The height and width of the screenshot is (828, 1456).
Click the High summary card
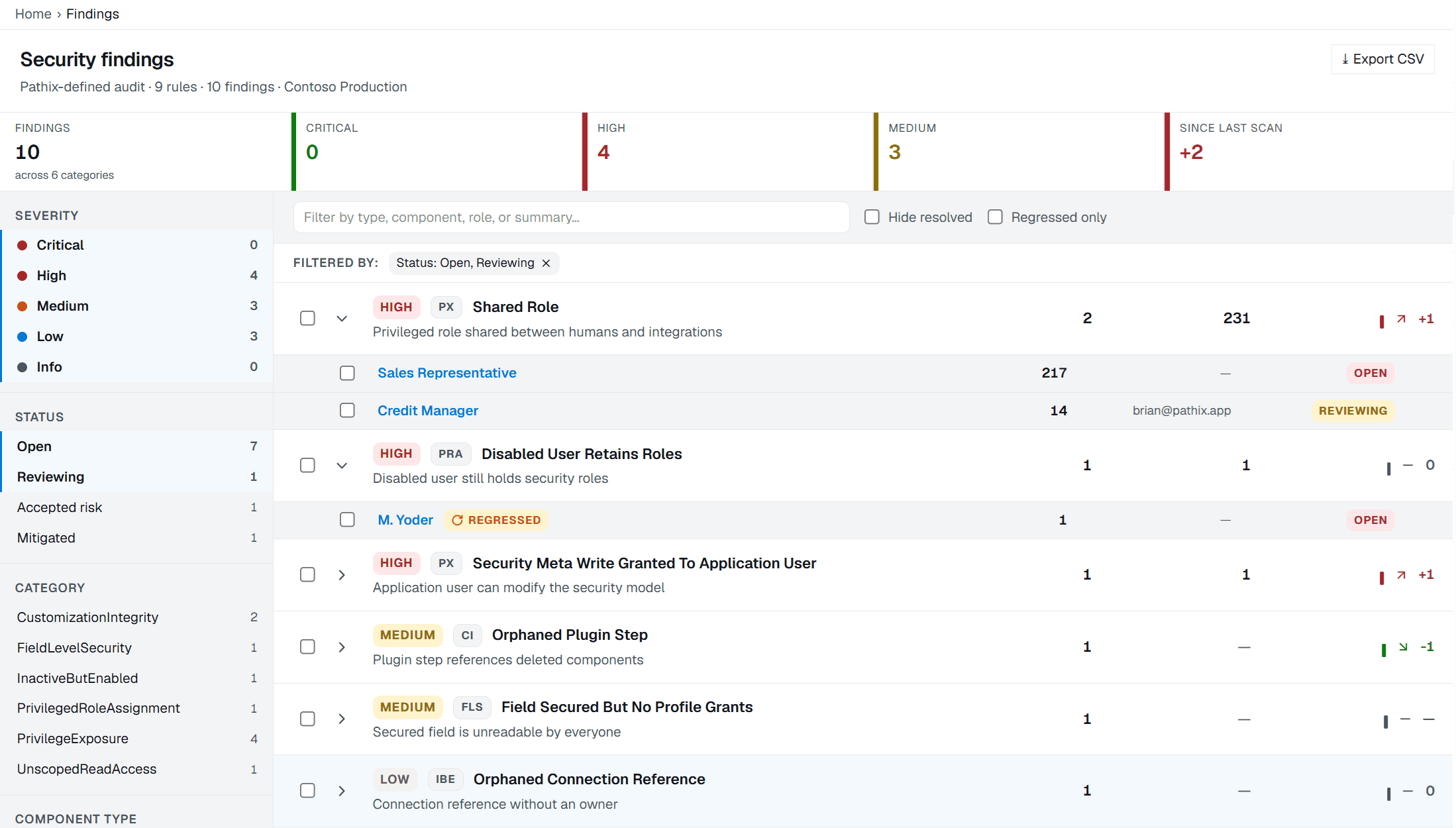[728, 152]
